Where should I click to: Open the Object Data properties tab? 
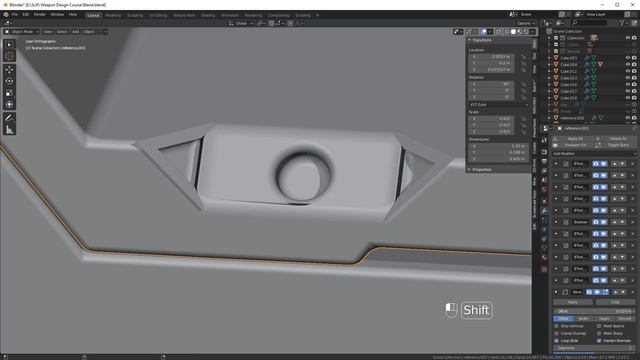[544, 248]
